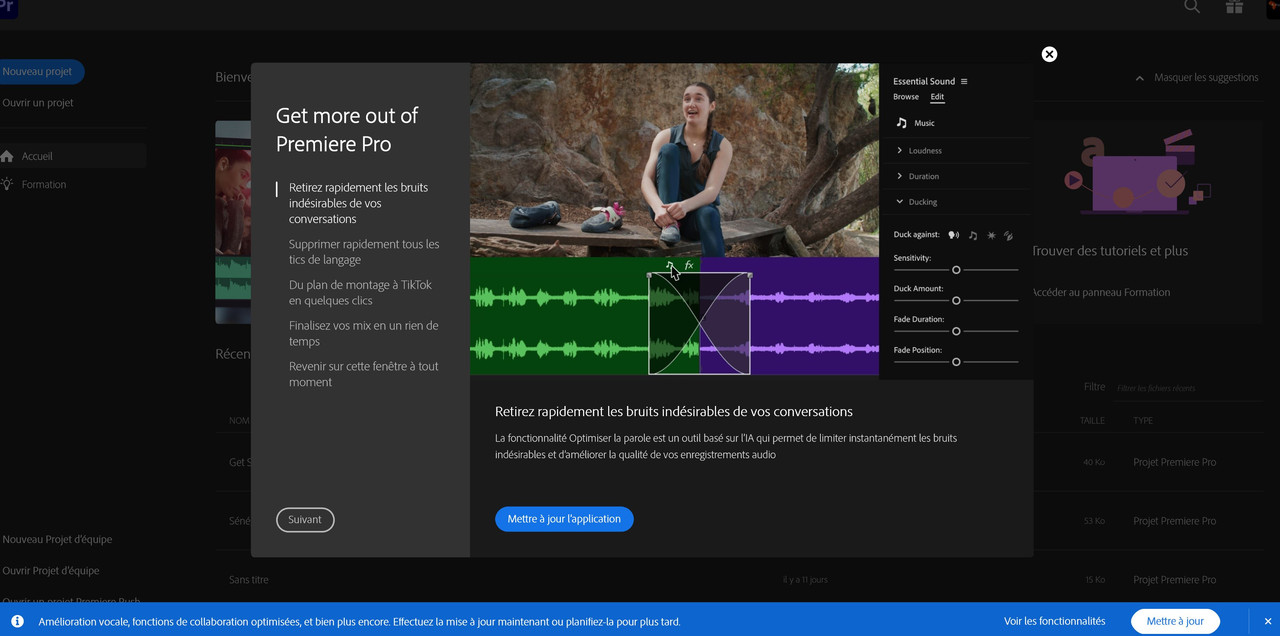Viewport: 1280px width, 636px height.
Task: Sort by the TAILLE column header
Action: tap(1092, 421)
